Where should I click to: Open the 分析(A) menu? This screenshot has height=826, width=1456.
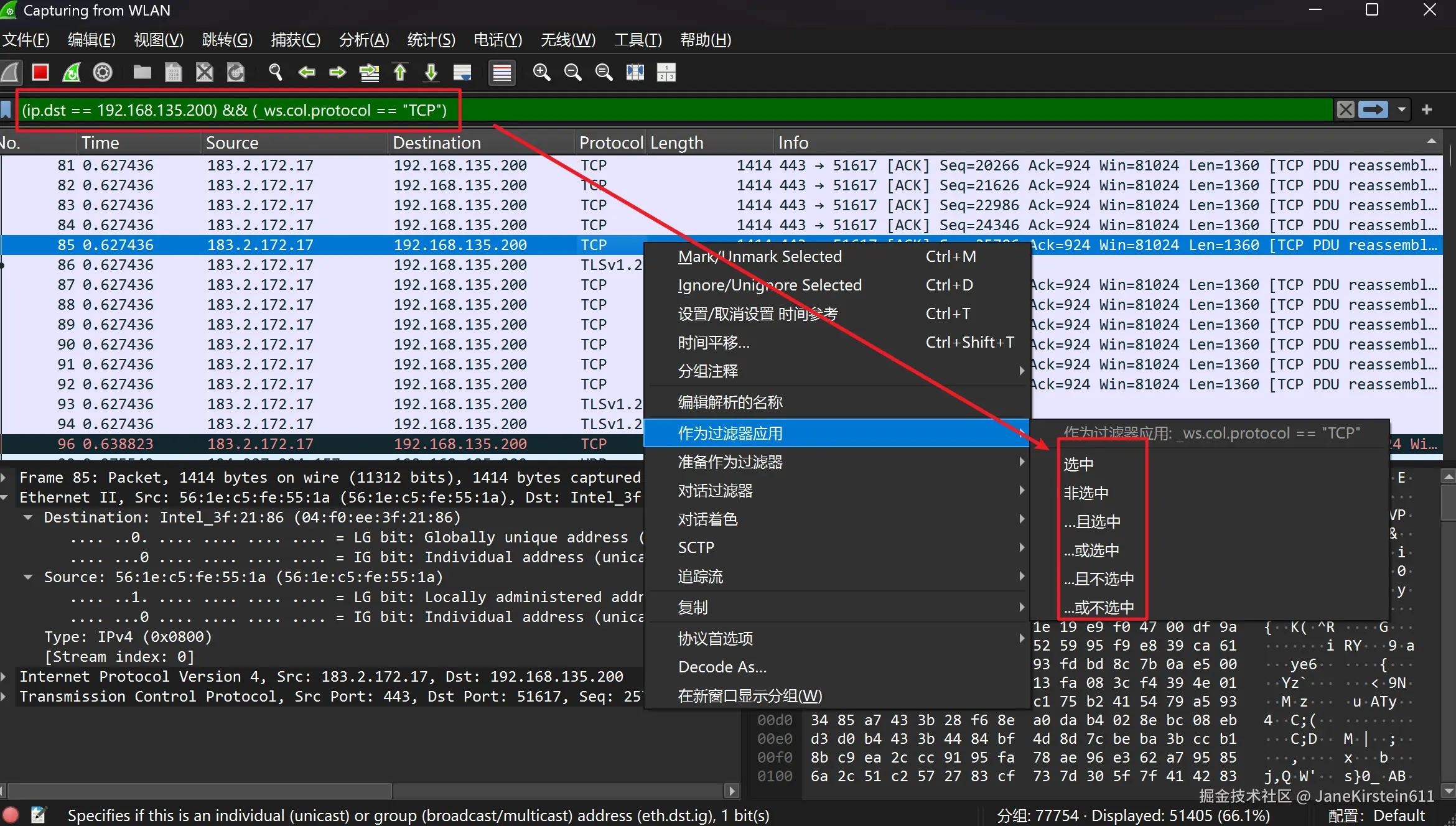(x=363, y=40)
